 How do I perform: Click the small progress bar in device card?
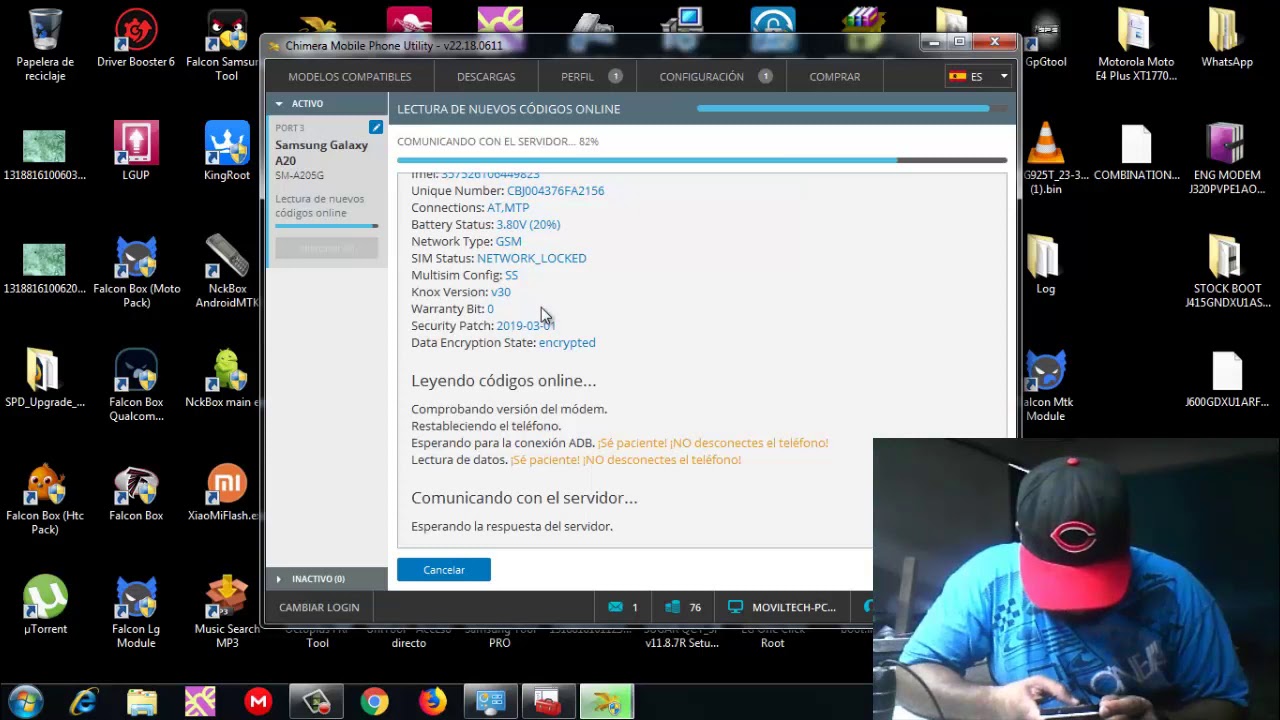click(326, 226)
